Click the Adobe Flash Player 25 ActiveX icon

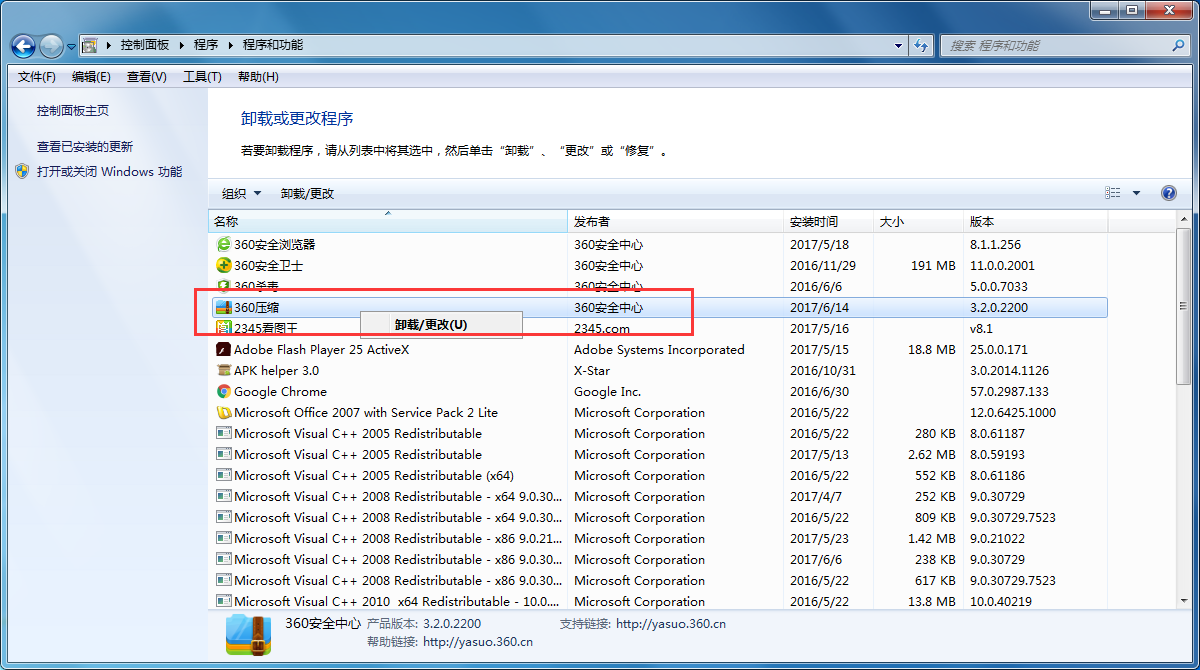224,349
